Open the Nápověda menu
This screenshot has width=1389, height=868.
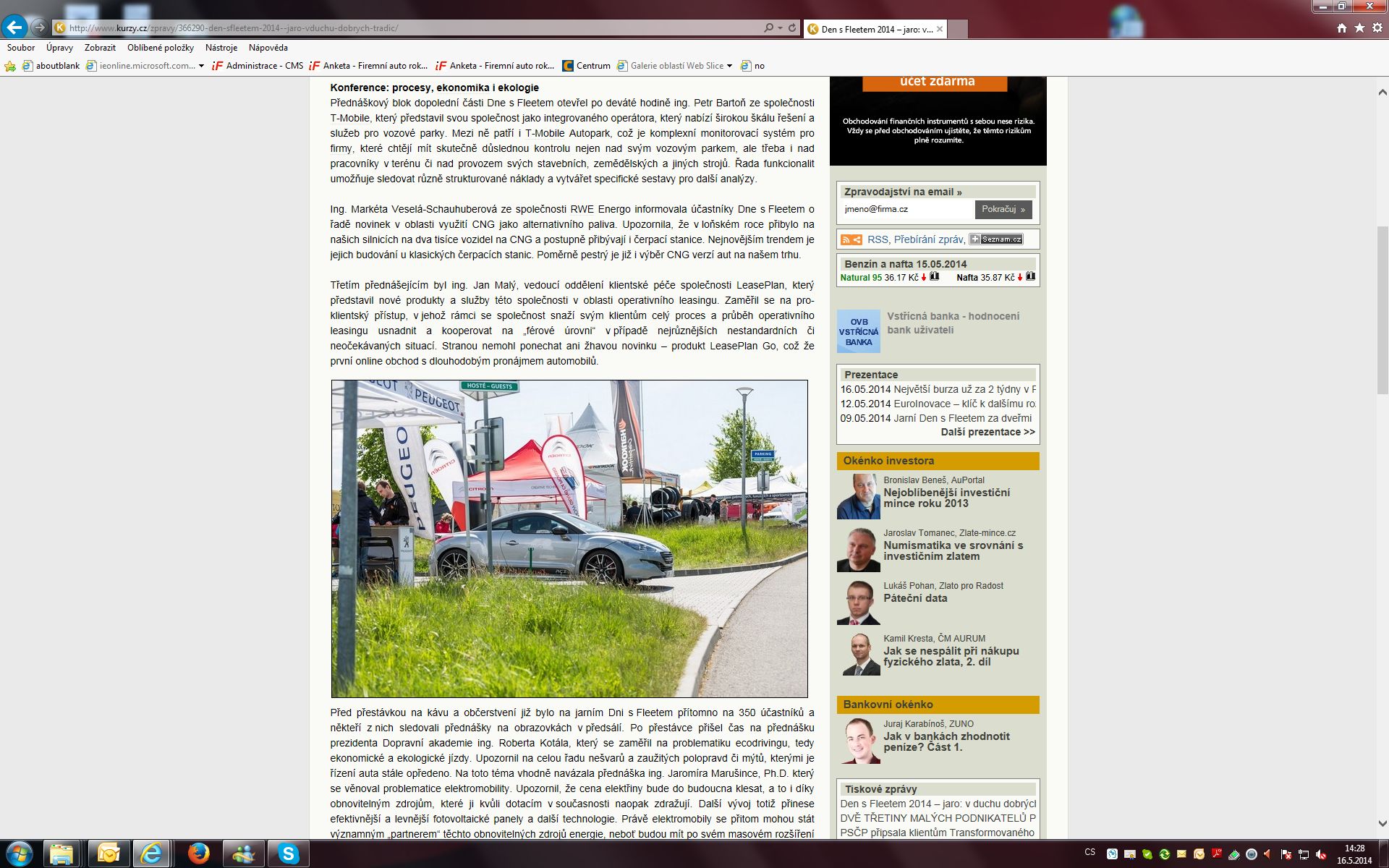tap(268, 48)
